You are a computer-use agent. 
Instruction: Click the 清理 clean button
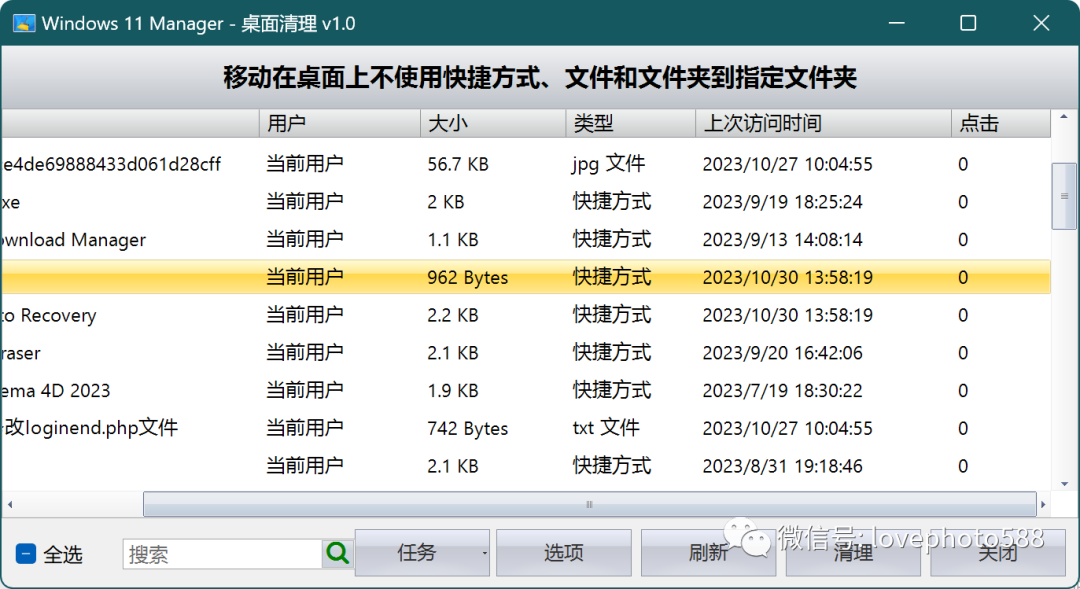click(x=853, y=553)
